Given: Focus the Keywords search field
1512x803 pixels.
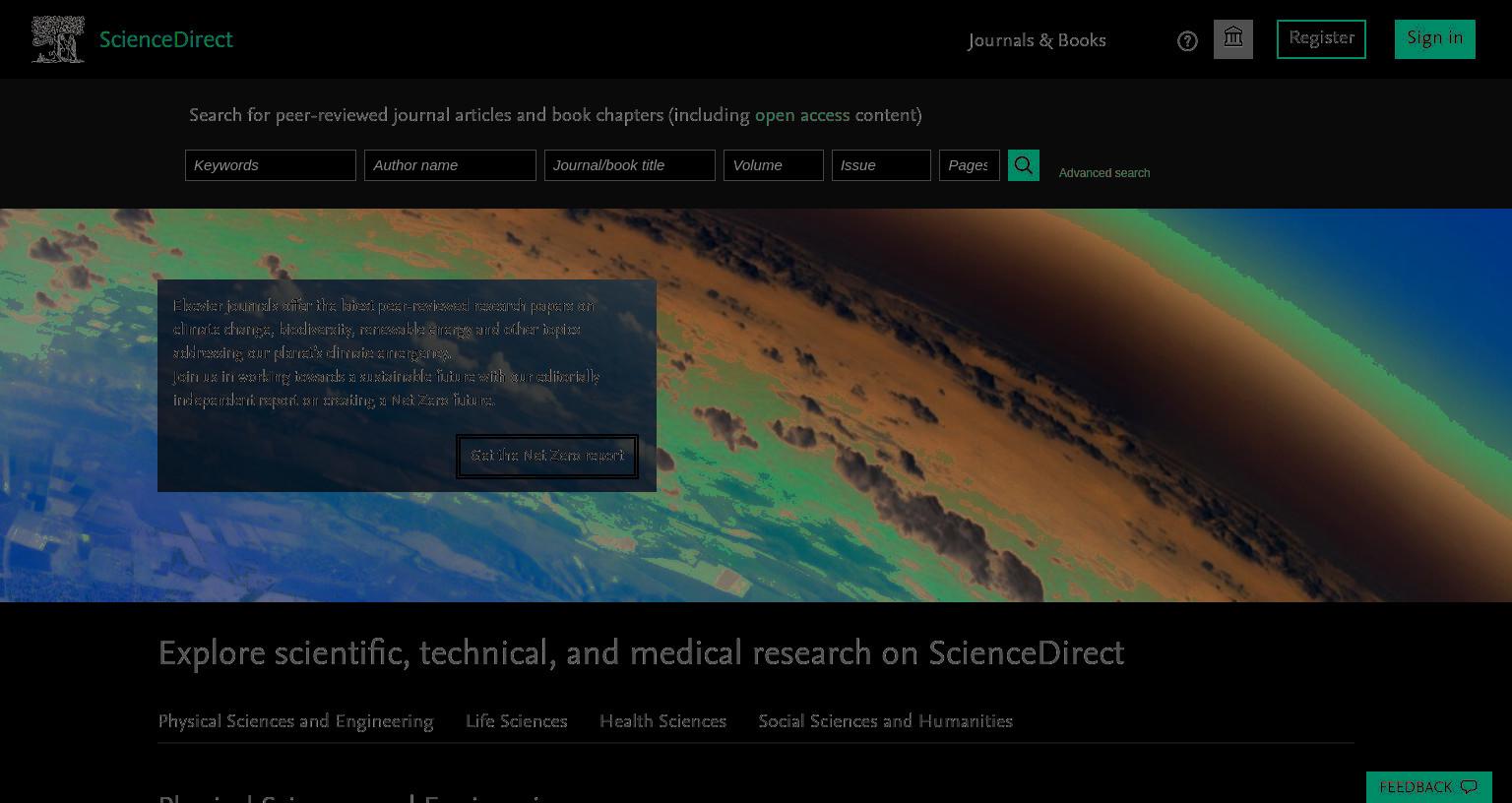Looking at the screenshot, I should click(x=271, y=165).
